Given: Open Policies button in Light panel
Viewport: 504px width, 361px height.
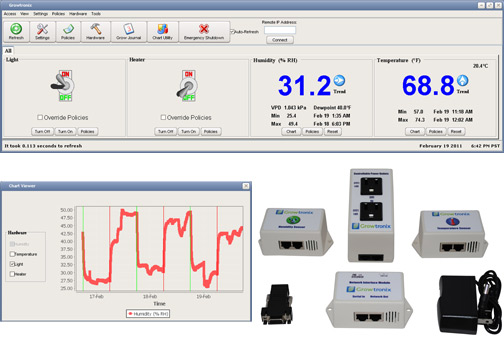Looking at the screenshot, I should coord(88,131).
